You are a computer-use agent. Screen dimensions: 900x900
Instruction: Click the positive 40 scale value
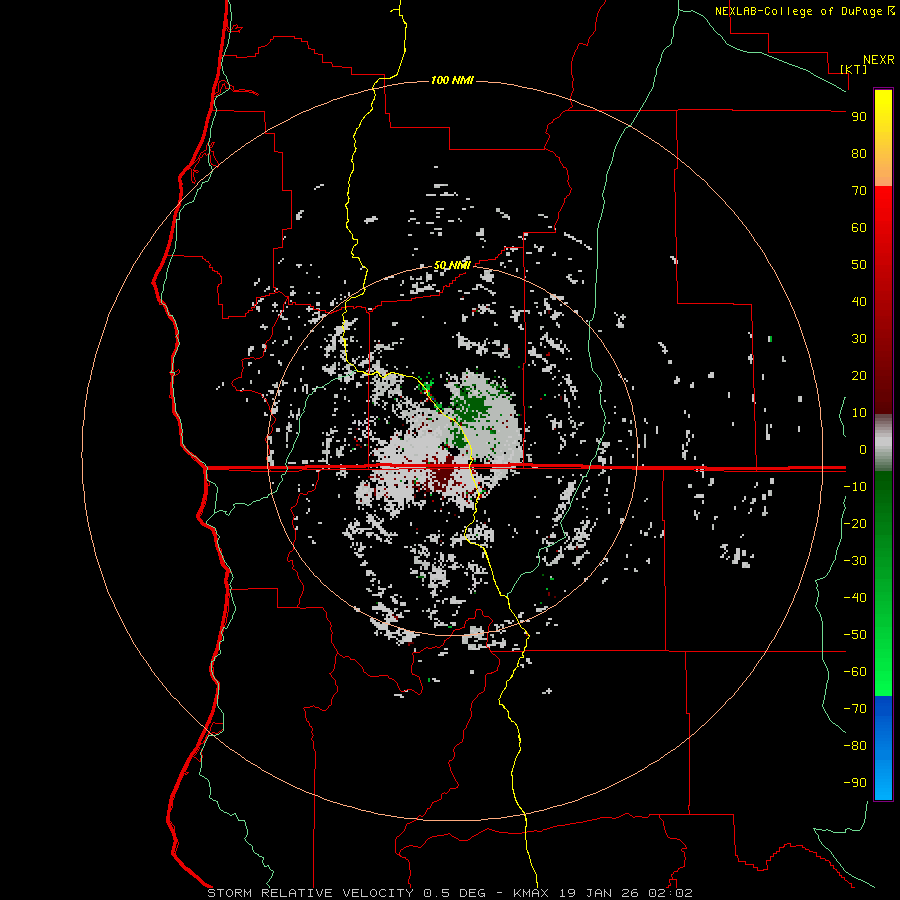859,301
